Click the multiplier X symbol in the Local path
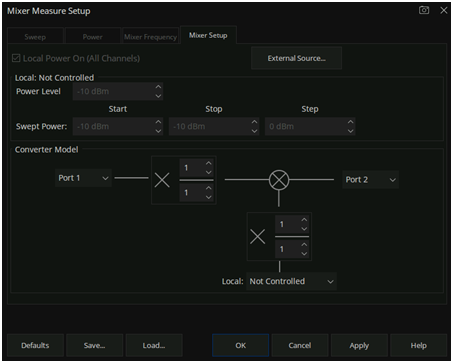 [x=258, y=236]
